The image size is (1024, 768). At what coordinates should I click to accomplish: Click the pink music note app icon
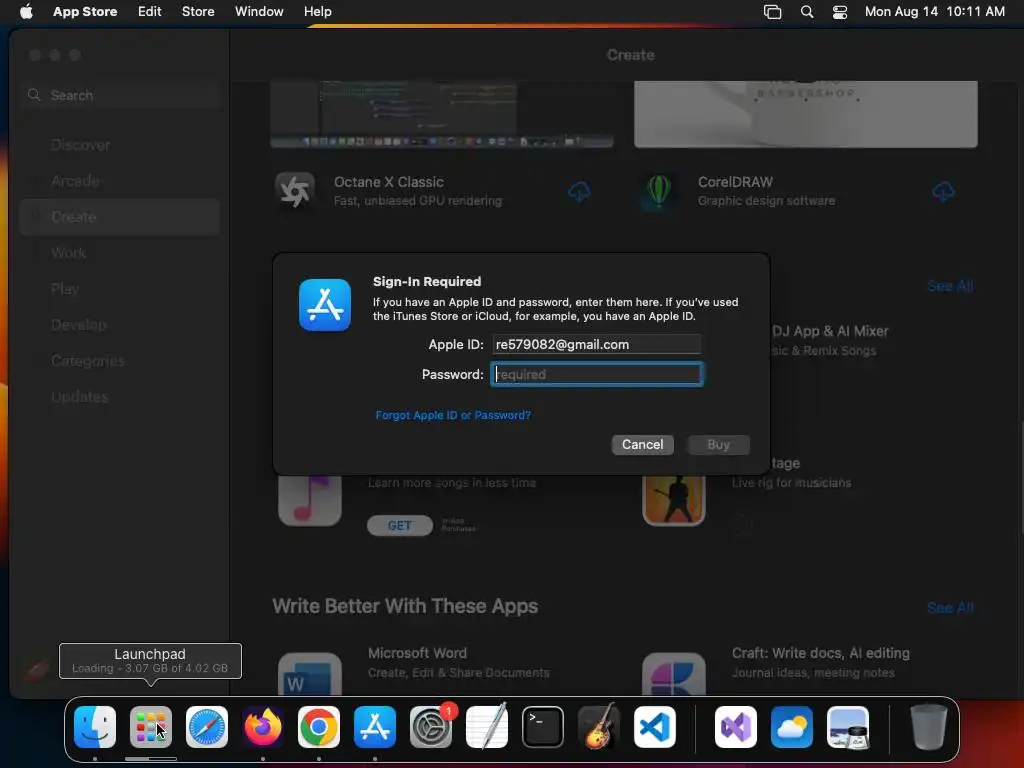pyautogui.click(x=310, y=502)
